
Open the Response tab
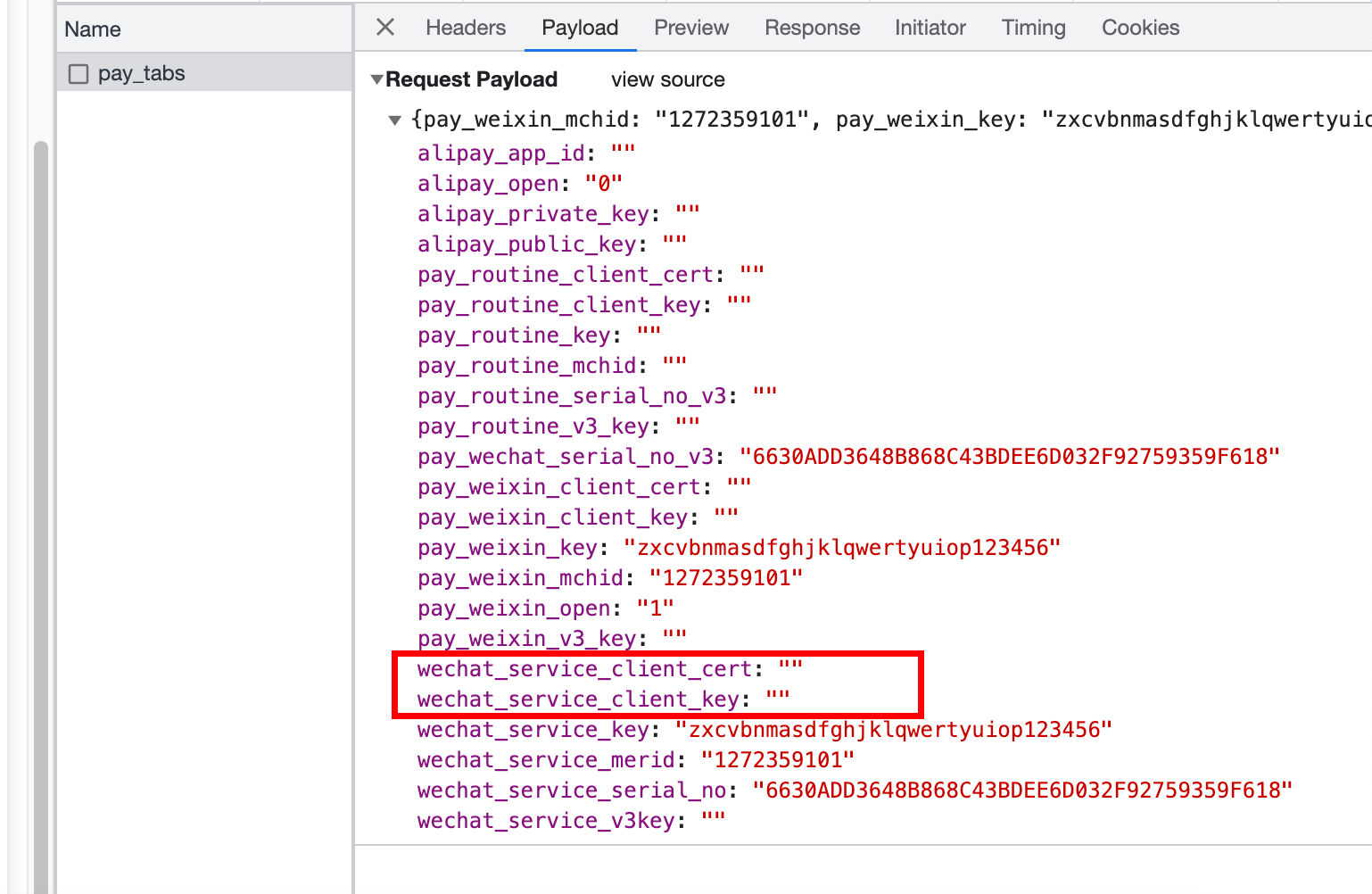[x=813, y=28]
